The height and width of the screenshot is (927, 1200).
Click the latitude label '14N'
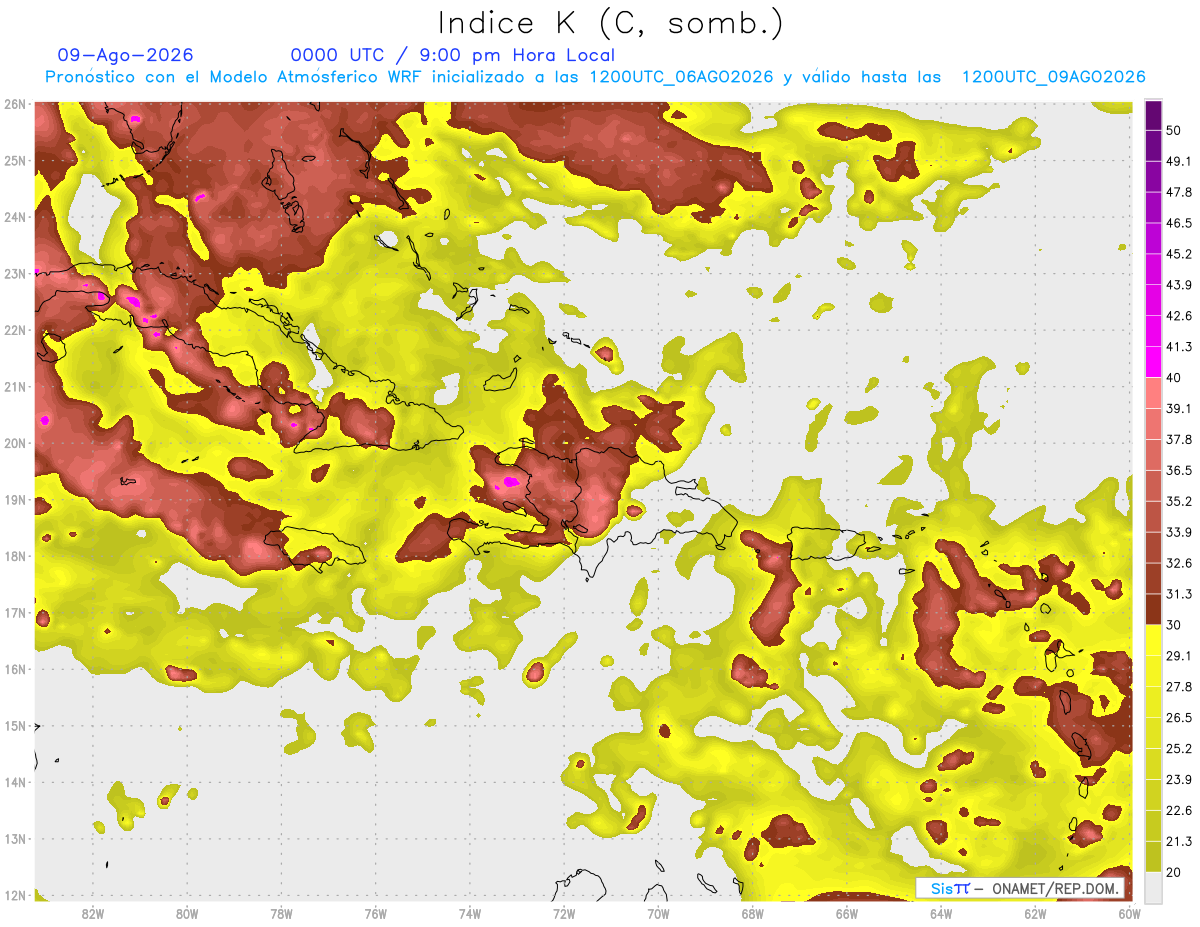click(15, 782)
